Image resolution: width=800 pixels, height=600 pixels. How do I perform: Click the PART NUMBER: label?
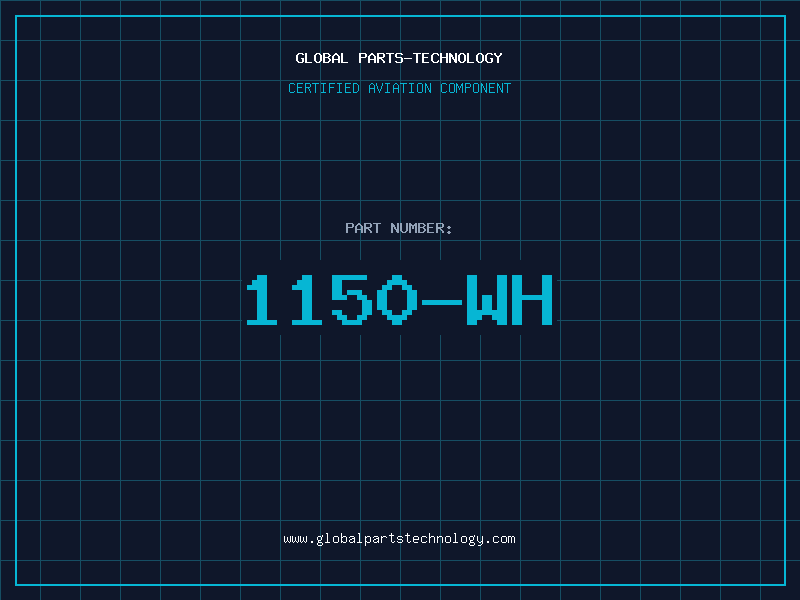399,228
